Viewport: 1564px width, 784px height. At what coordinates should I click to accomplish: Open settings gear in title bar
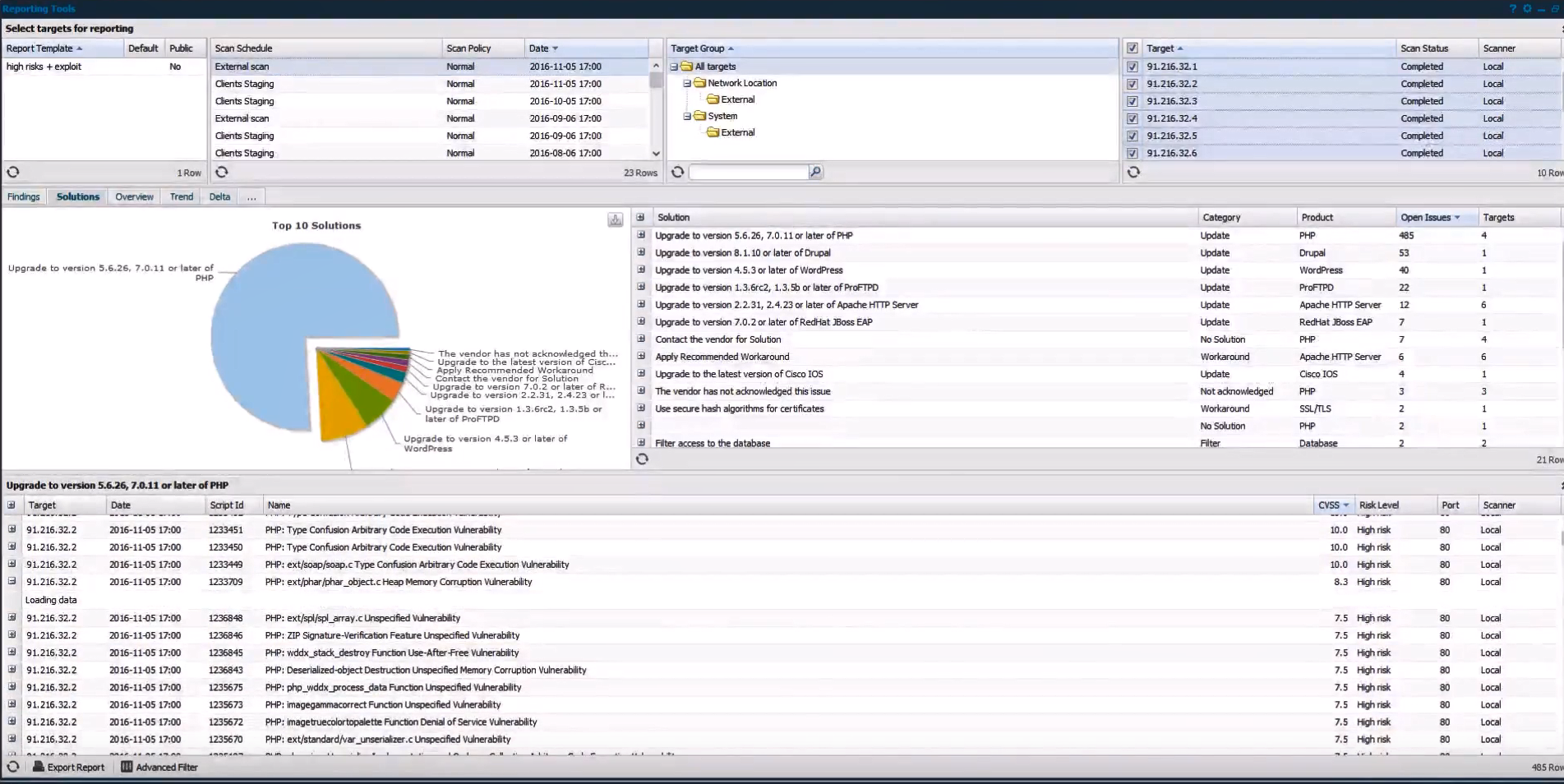click(x=1527, y=8)
